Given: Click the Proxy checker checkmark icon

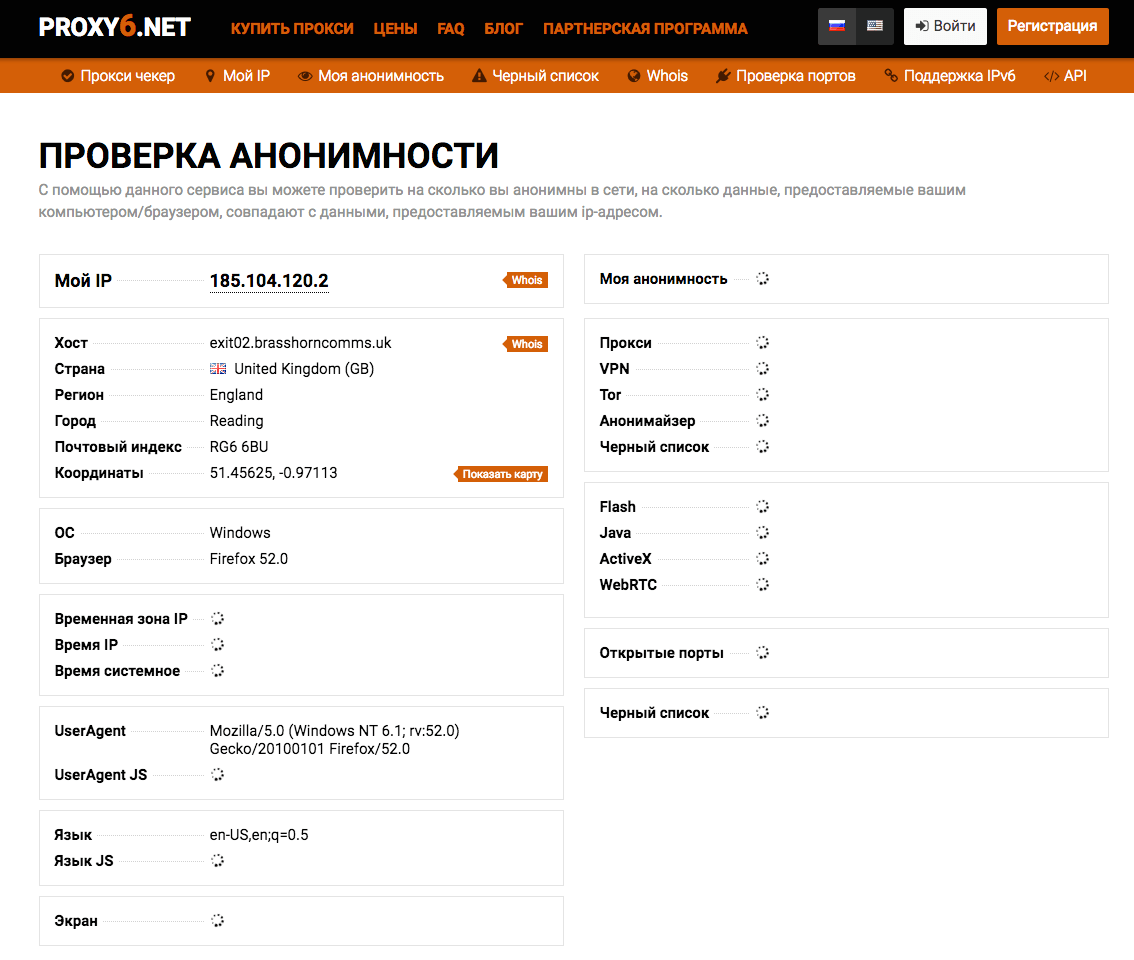Looking at the screenshot, I should (67, 76).
